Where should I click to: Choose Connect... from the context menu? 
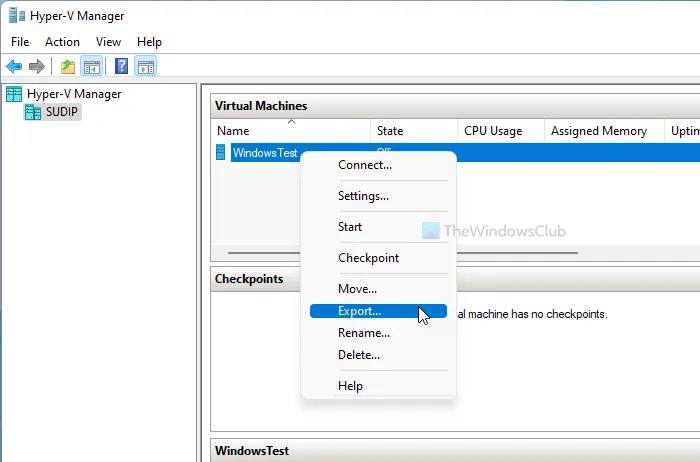click(x=364, y=165)
